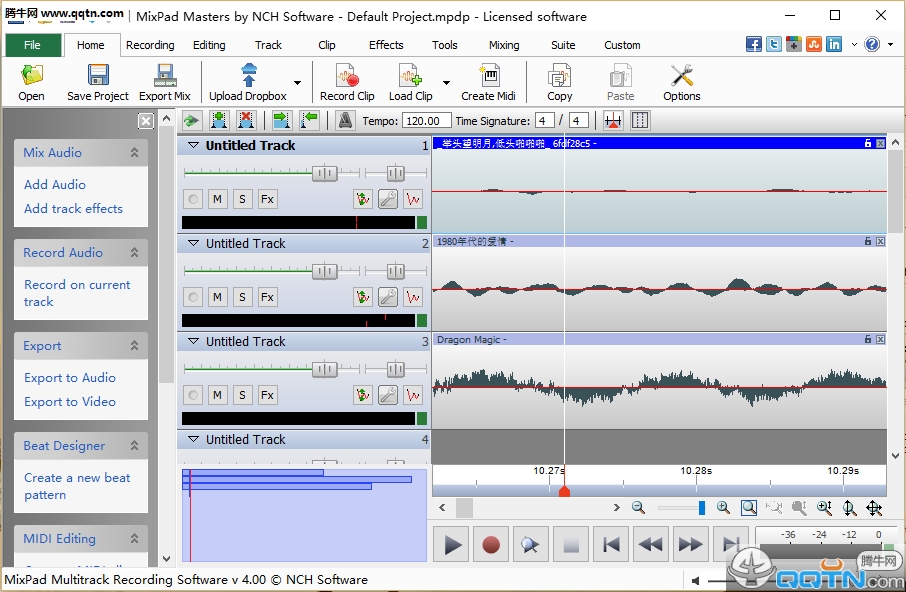Image resolution: width=906 pixels, height=592 pixels.
Task: Open the Options settings icon
Action: click(x=681, y=81)
